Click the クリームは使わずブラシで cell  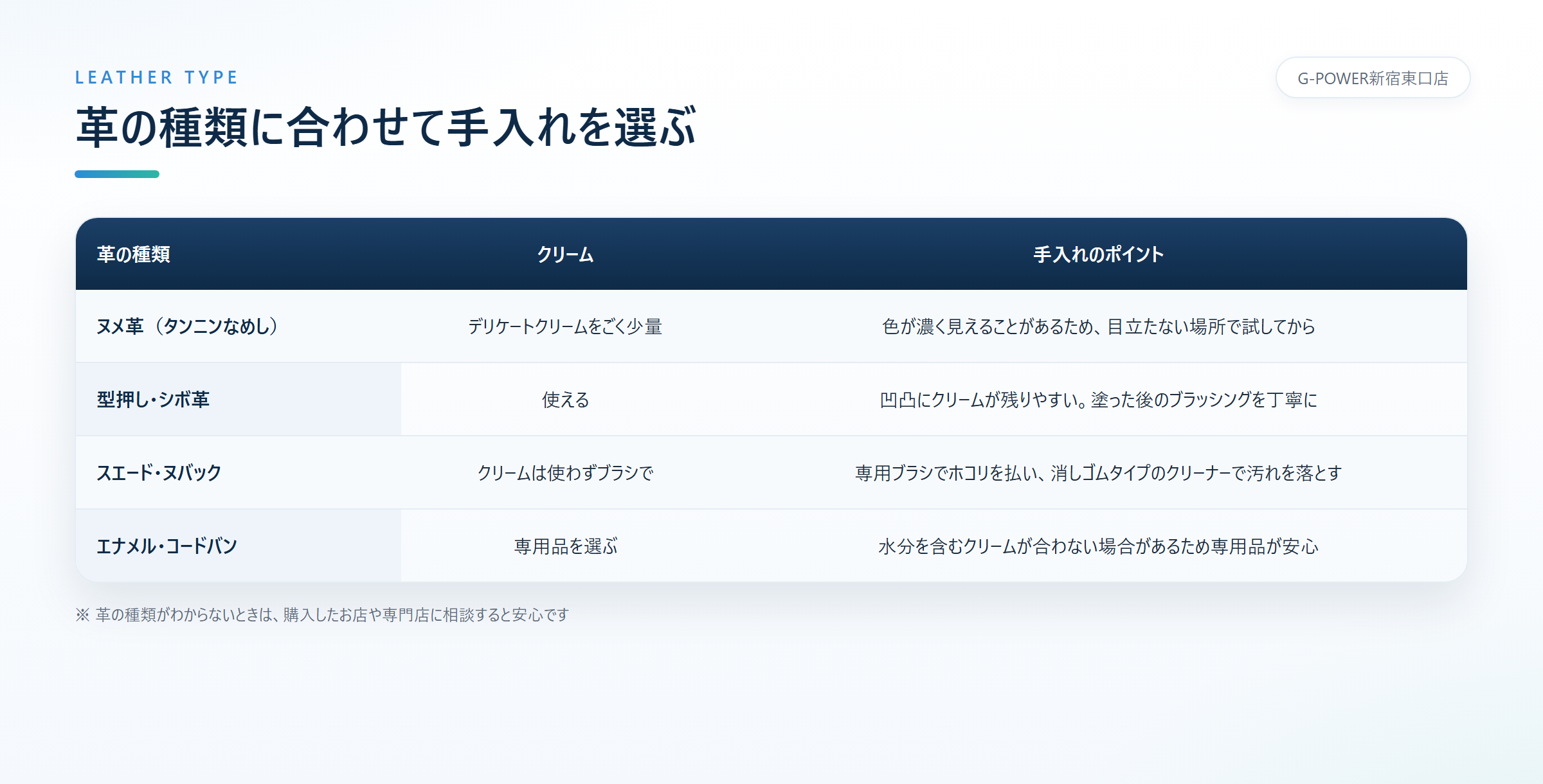click(x=565, y=473)
